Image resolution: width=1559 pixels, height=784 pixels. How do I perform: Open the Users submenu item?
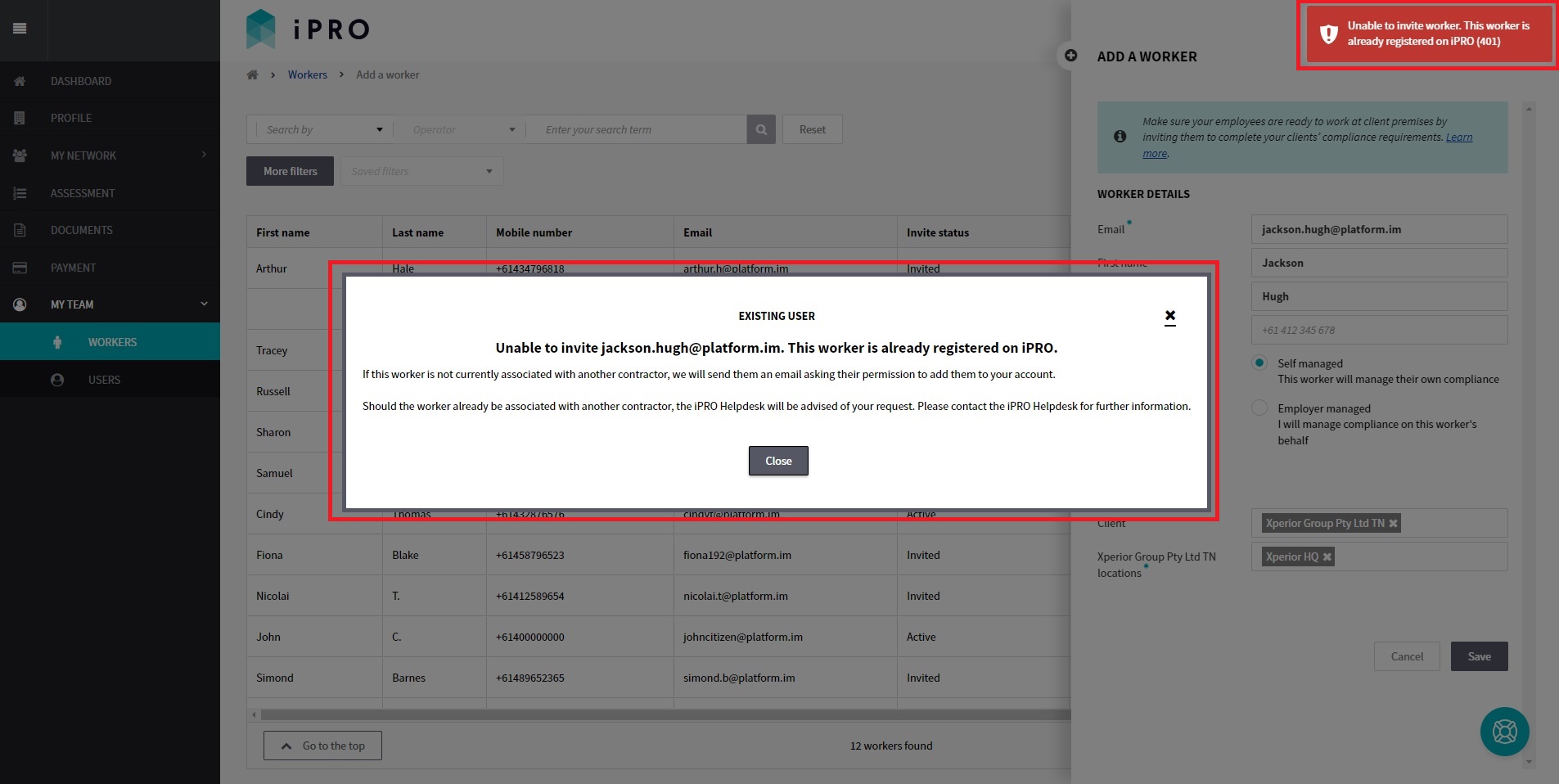click(110, 380)
